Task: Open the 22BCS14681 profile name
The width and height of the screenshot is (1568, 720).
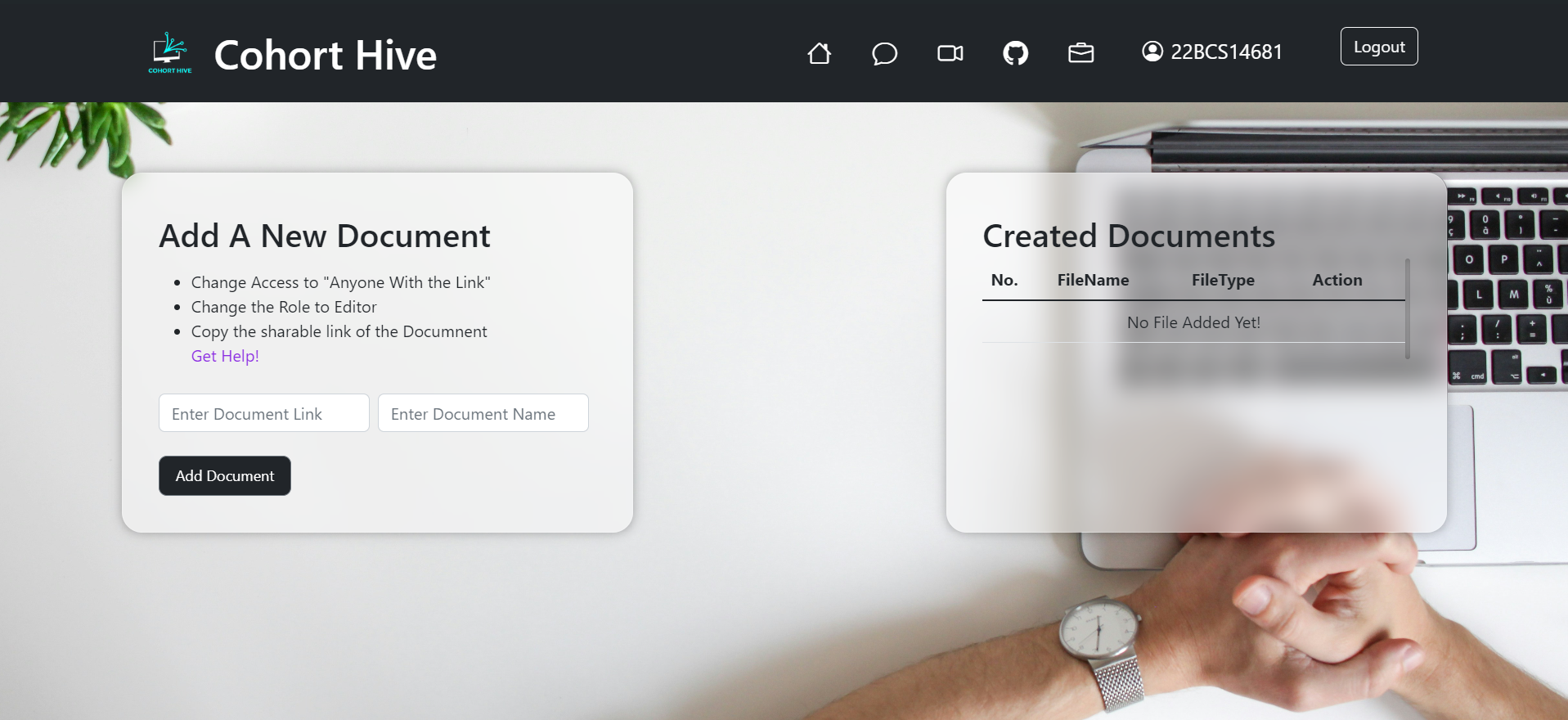Action: point(1226,52)
